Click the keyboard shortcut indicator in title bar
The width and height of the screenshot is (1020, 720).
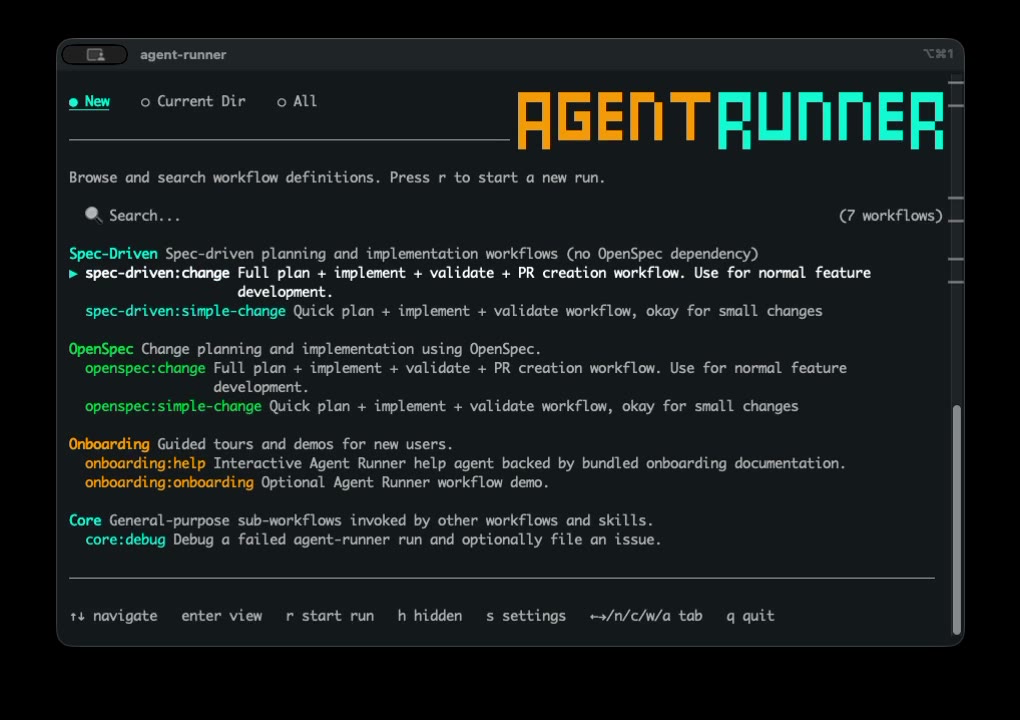(x=938, y=54)
